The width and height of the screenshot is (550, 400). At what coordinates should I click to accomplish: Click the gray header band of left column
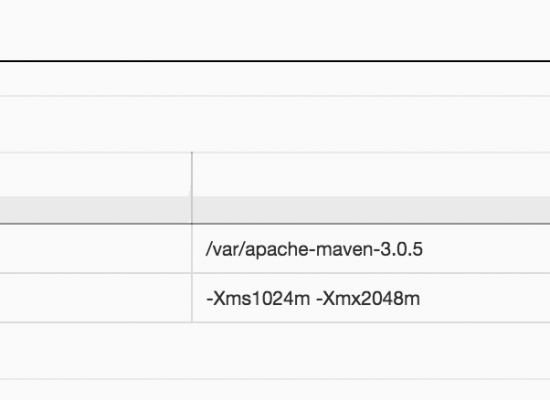[96, 209]
